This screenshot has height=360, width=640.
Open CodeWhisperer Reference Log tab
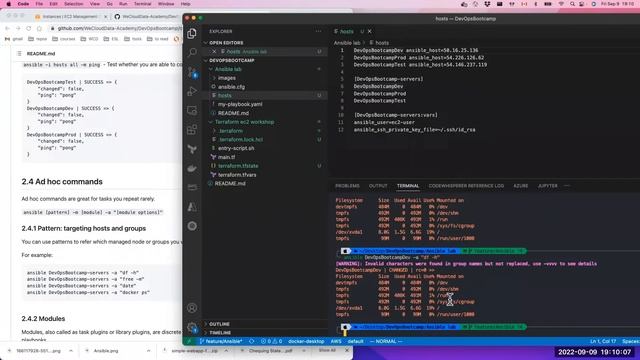coord(466,186)
